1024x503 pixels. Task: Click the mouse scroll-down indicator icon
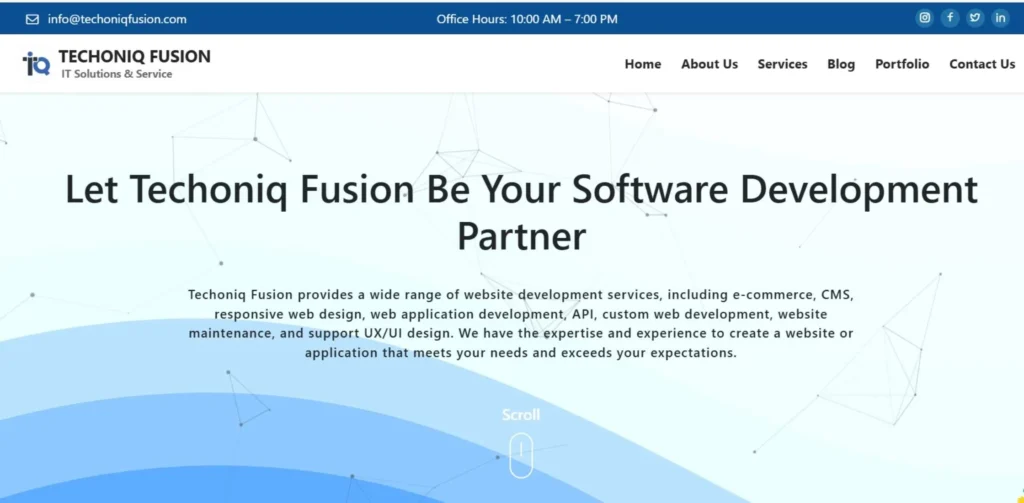(x=521, y=455)
